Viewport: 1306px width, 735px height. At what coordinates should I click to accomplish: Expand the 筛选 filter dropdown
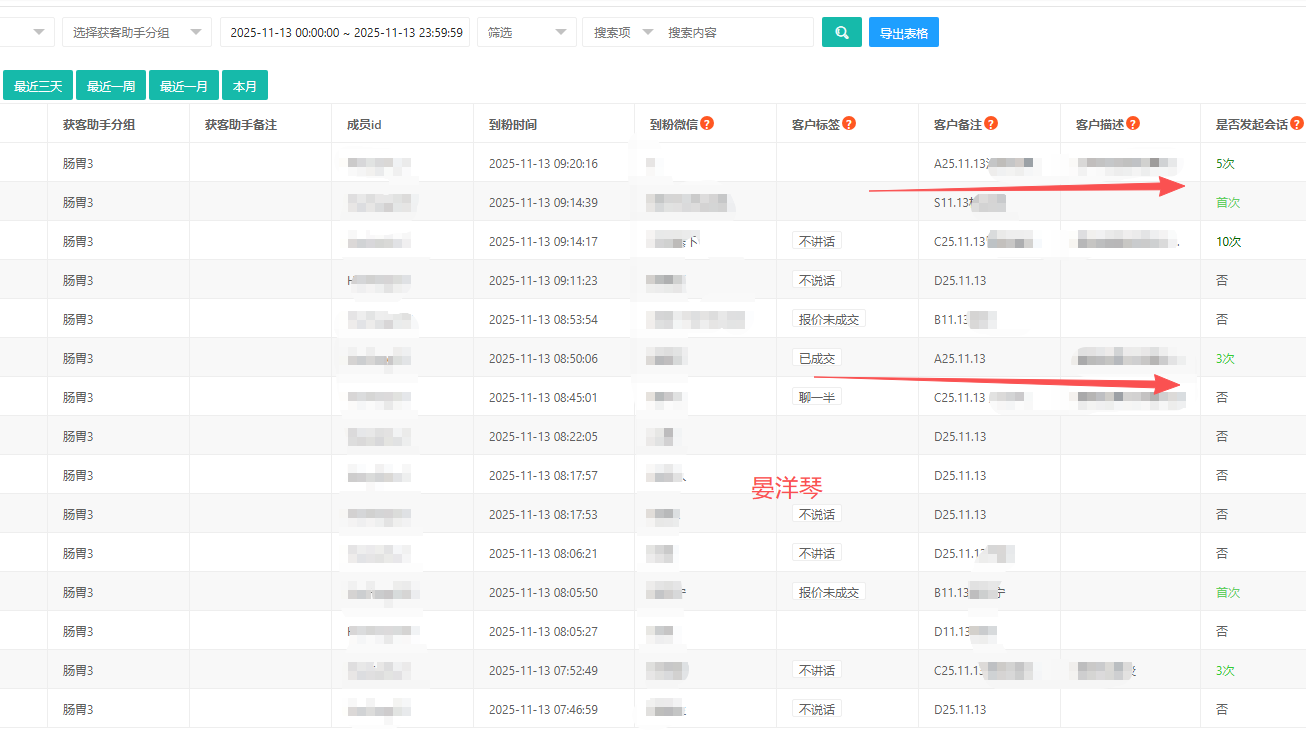pyautogui.click(x=526, y=33)
